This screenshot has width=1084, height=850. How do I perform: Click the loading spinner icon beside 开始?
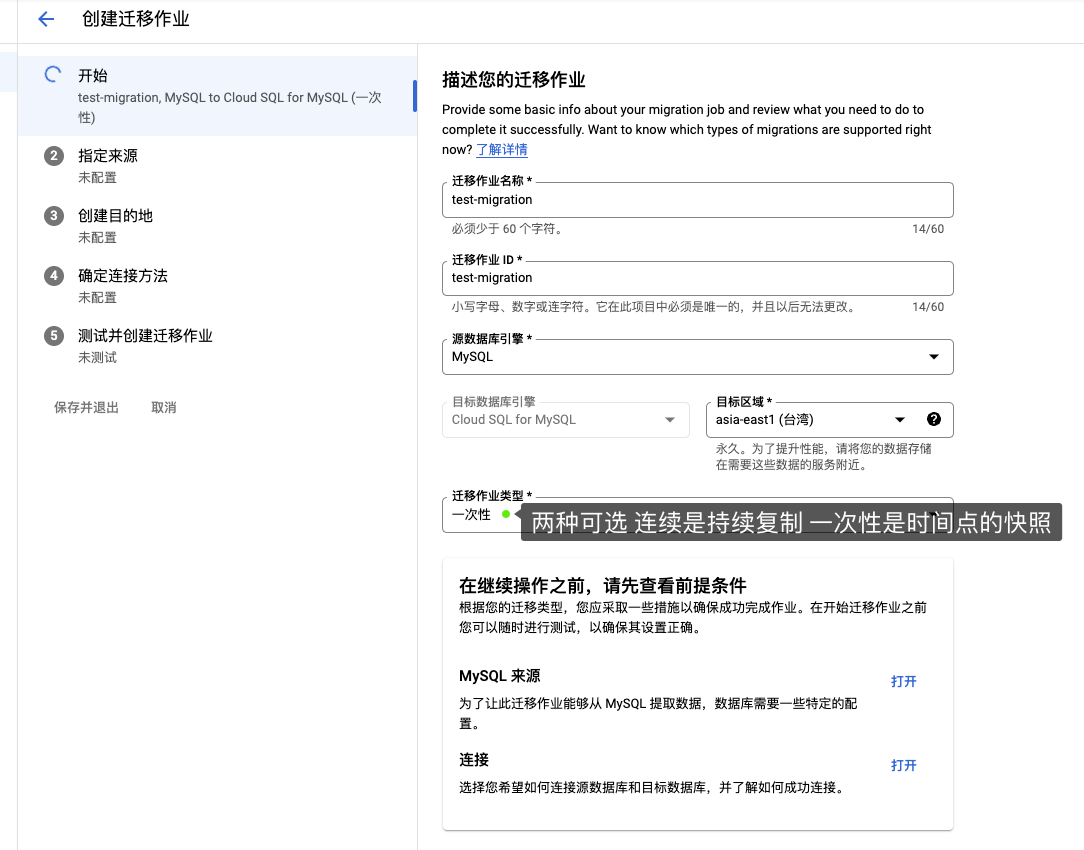point(54,75)
